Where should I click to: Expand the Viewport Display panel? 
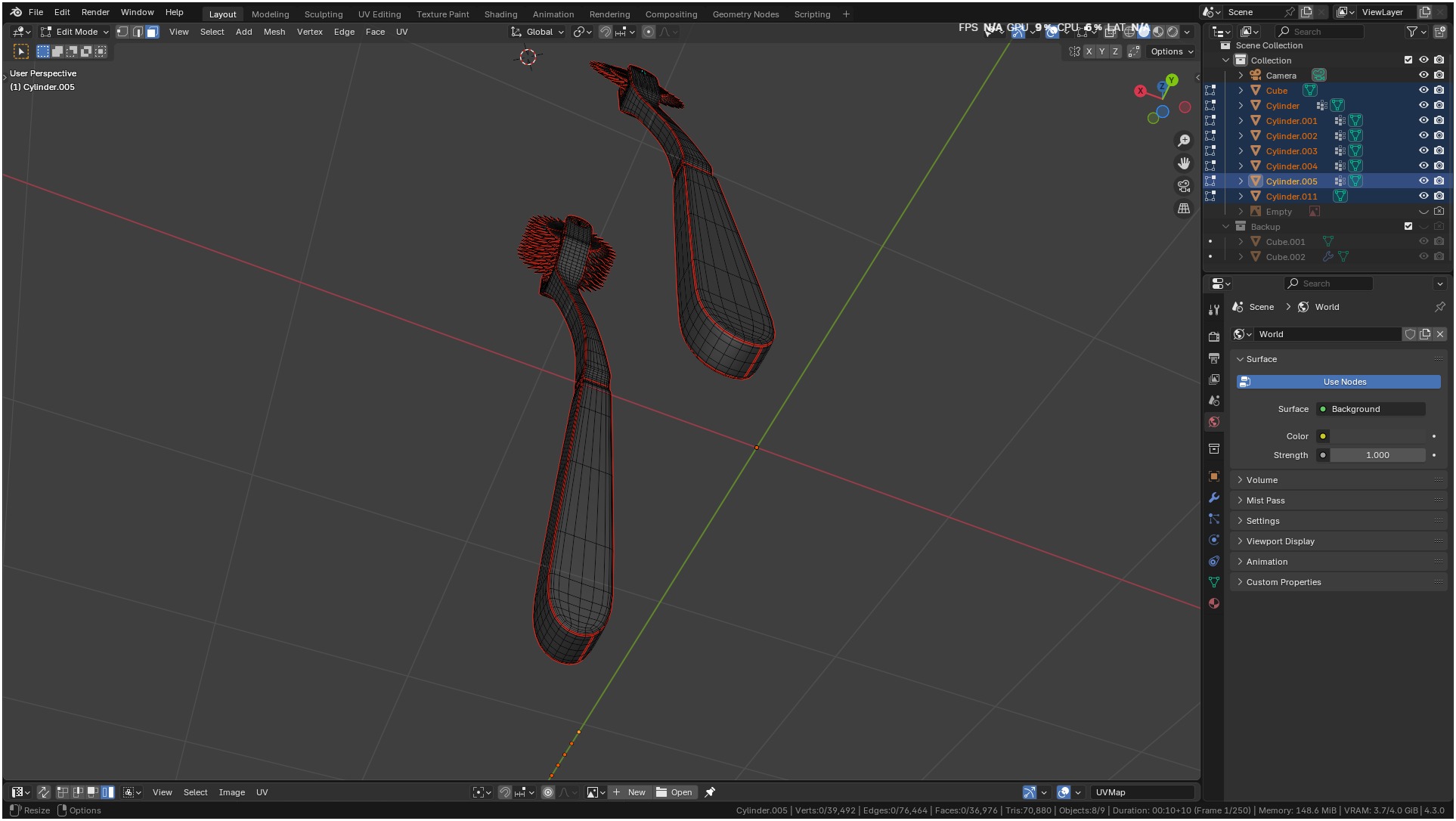tap(1280, 541)
